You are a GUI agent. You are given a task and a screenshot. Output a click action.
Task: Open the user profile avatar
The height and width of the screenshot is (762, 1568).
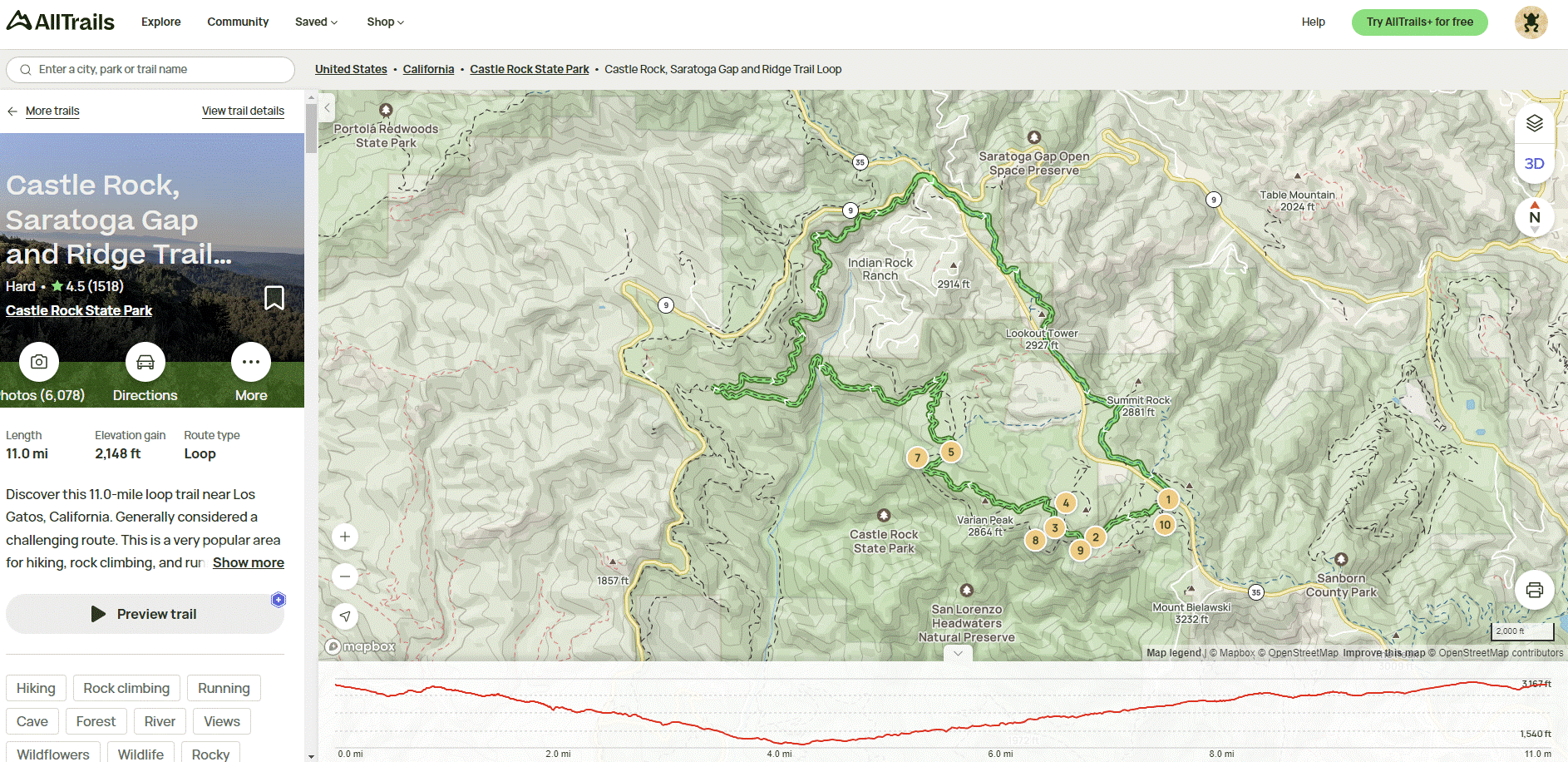pos(1531,22)
